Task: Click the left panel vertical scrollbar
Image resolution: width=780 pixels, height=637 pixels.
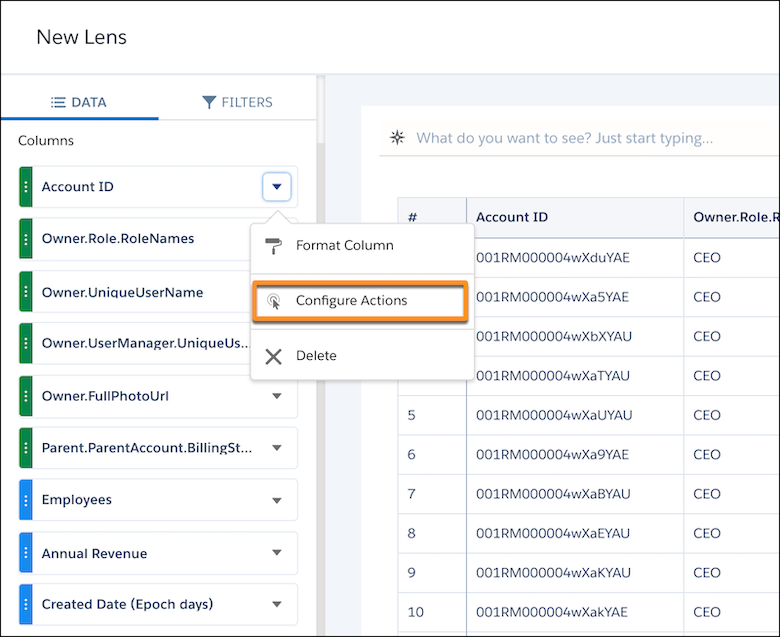Action: (321, 355)
